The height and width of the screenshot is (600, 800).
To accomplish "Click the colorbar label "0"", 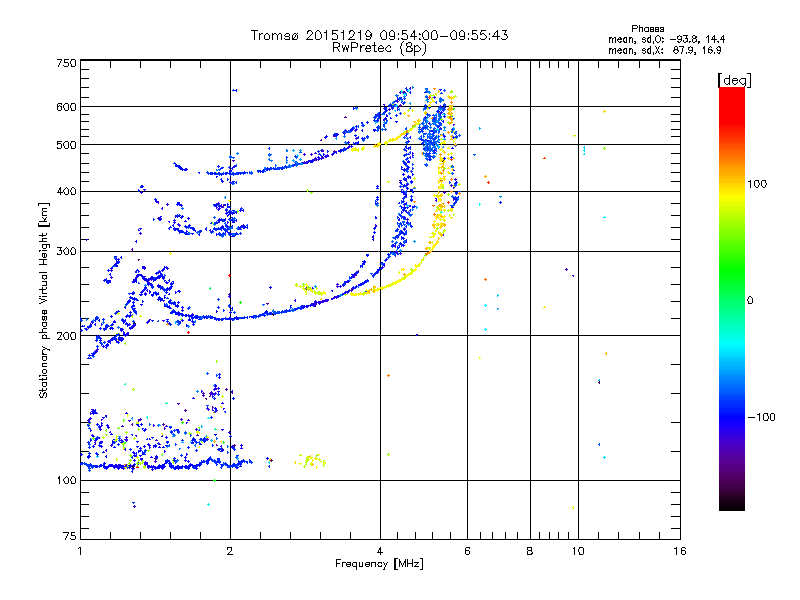I will tap(750, 301).
